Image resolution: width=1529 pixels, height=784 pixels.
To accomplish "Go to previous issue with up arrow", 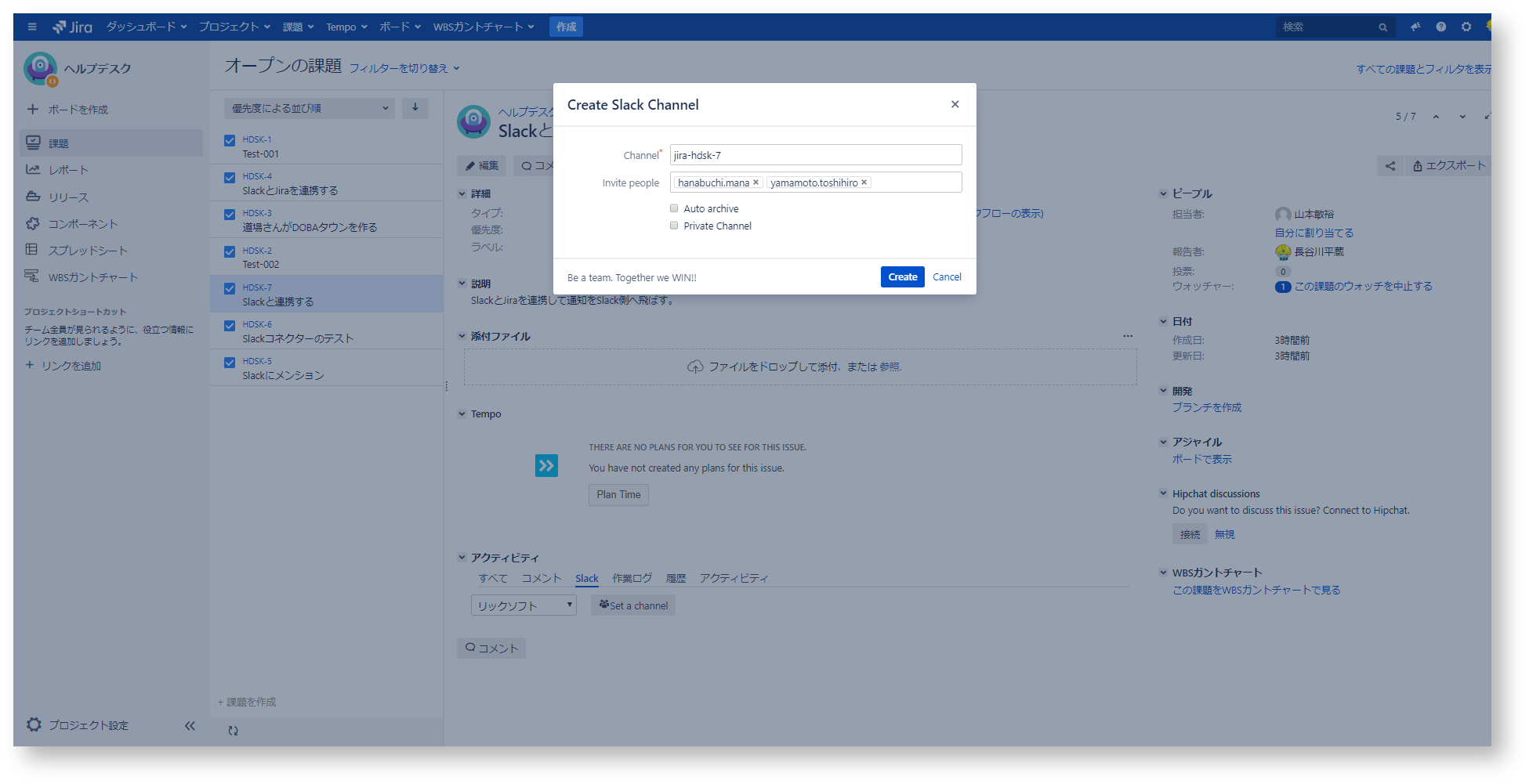I will (1436, 117).
